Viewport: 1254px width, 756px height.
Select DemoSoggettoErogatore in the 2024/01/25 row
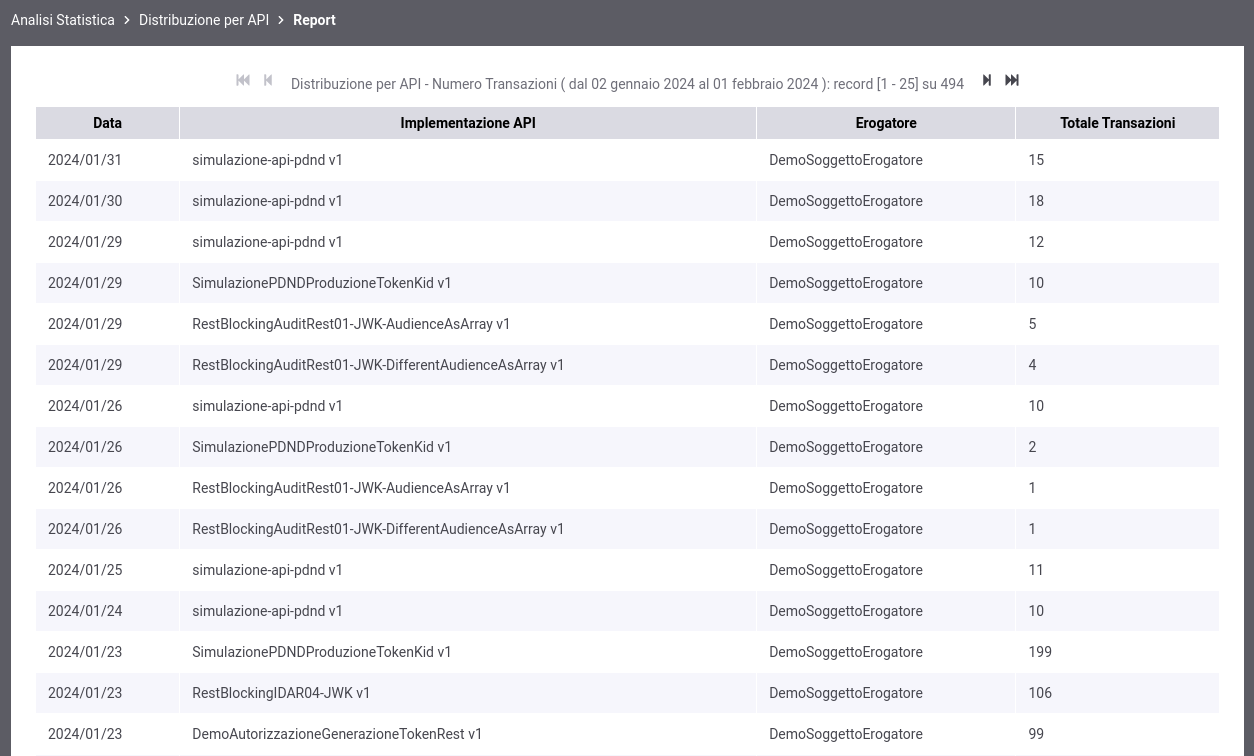click(x=846, y=570)
